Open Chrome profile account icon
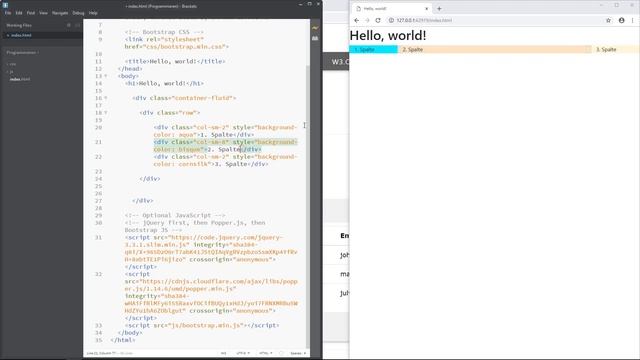Image resolution: width=640 pixels, height=360 pixels. click(x=621, y=20)
